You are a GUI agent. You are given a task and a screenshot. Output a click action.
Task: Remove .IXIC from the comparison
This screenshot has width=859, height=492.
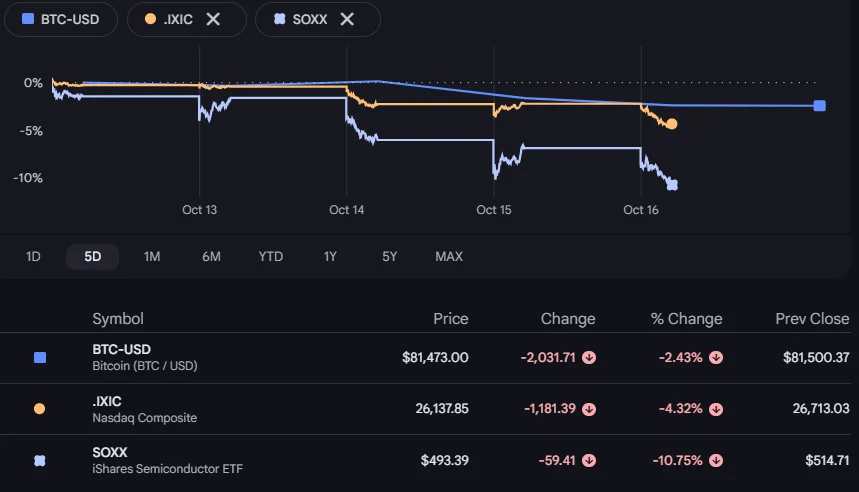point(213,19)
